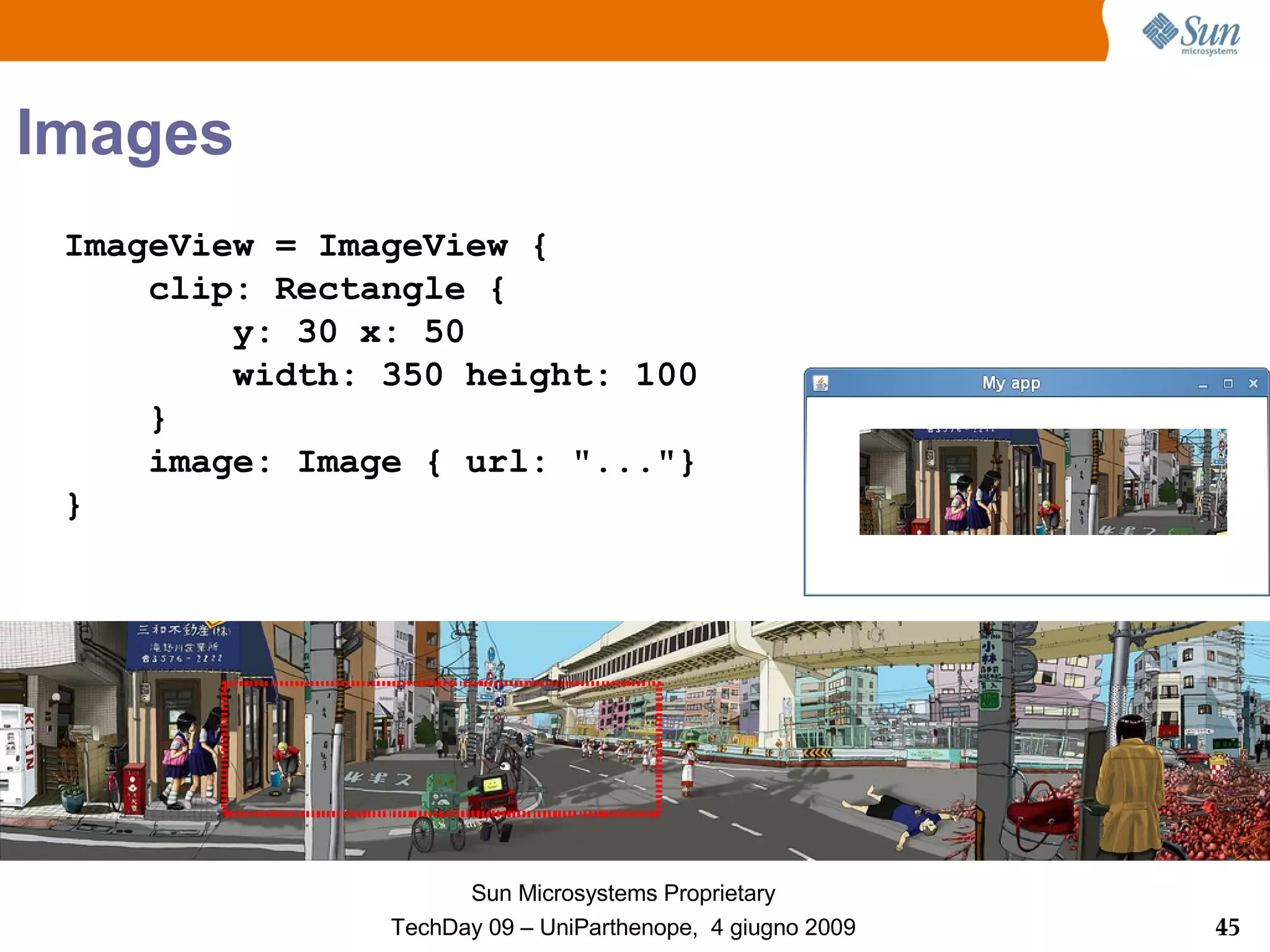Viewport: 1270px width, 952px height.
Task: Click the 'width: 350 height: 100' code line
Action: pyautogui.click(x=465, y=376)
